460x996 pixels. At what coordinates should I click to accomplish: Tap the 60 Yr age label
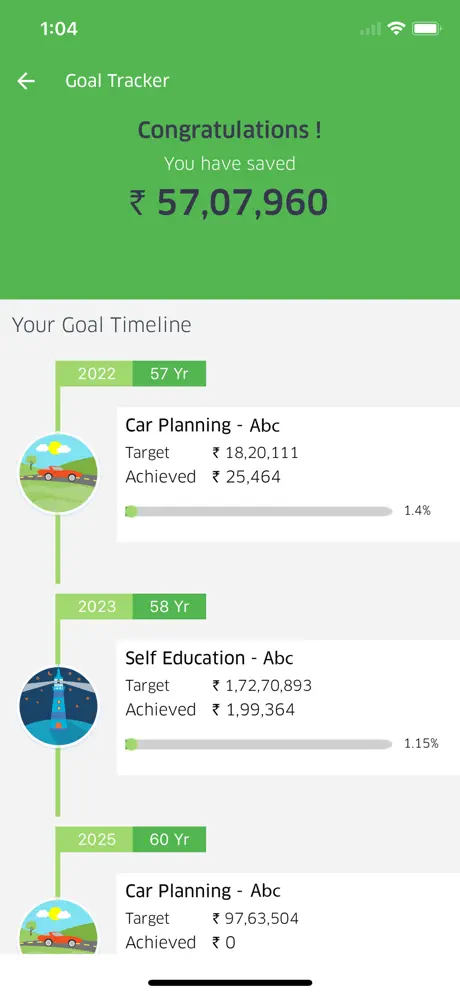pos(169,839)
